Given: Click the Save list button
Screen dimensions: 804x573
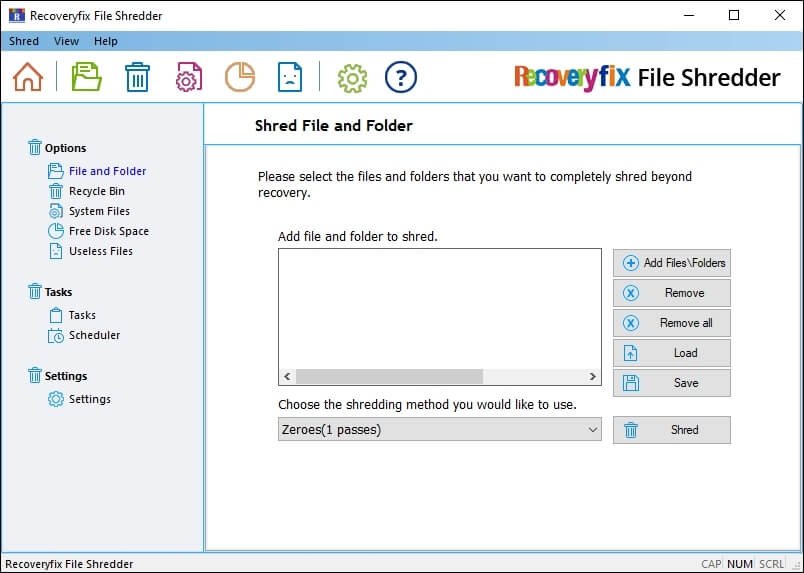Looking at the screenshot, I should [672, 383].
